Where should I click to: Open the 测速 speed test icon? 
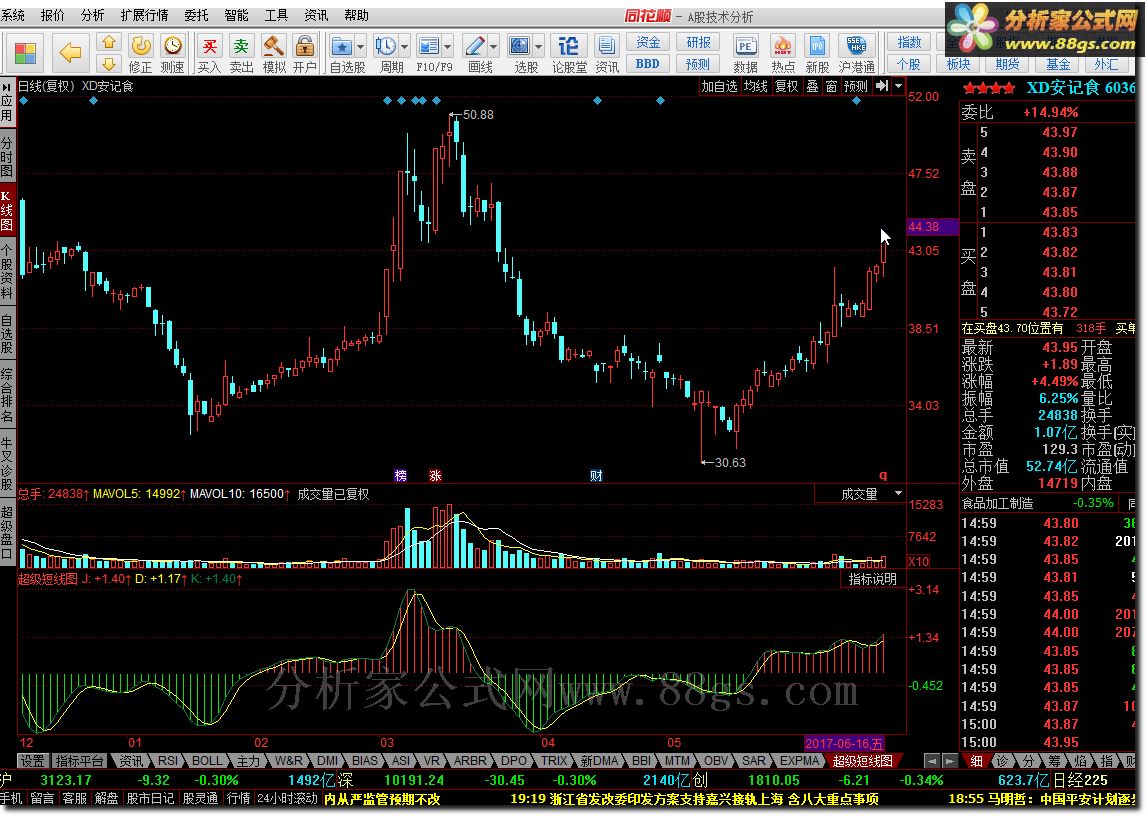pyautogui.click(x=173, y=53)
